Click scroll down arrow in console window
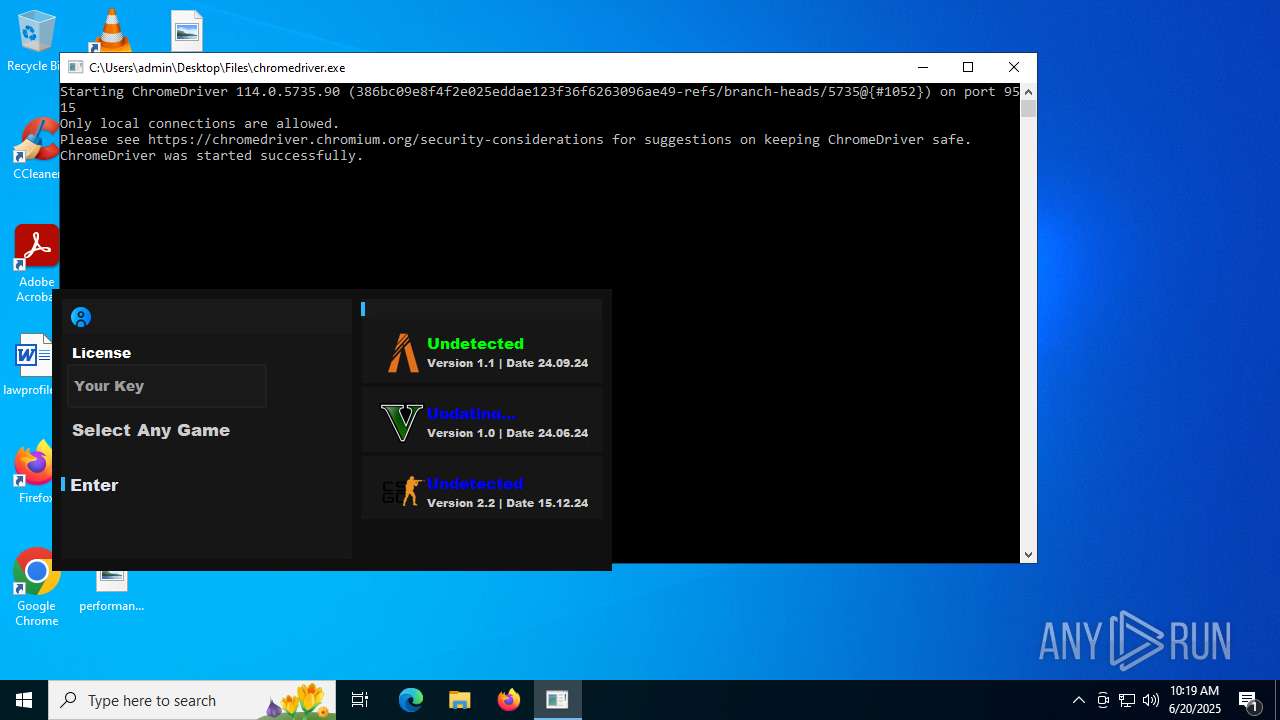 [x=1028, y=554]
